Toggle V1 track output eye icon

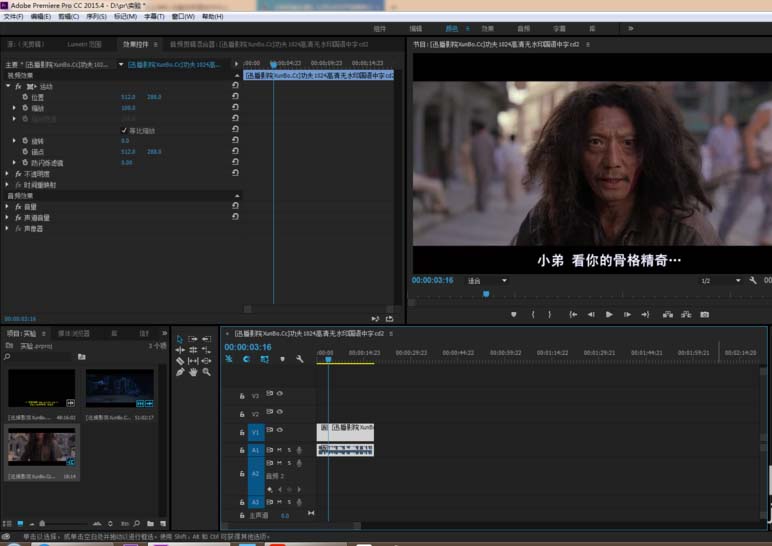click(x=279, y=431)
